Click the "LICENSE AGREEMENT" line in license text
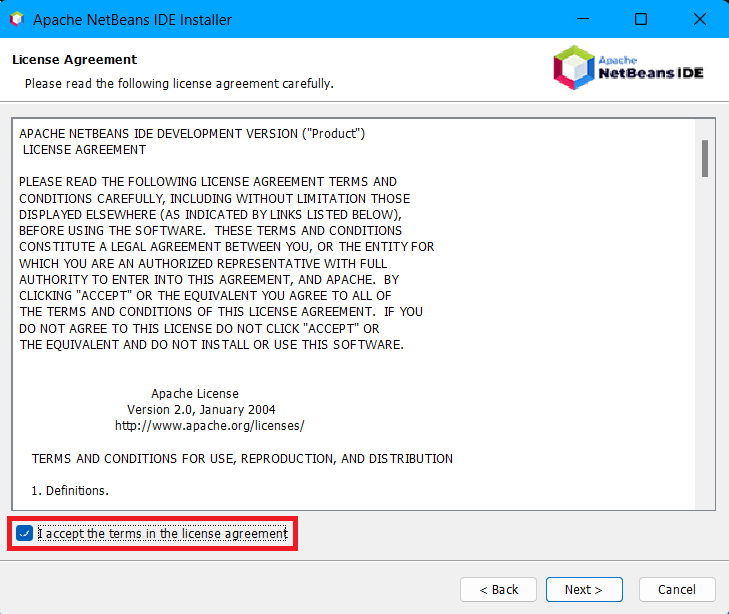Image resolution: width=729 pixels, height=614 pixels. tap(84, 150)
